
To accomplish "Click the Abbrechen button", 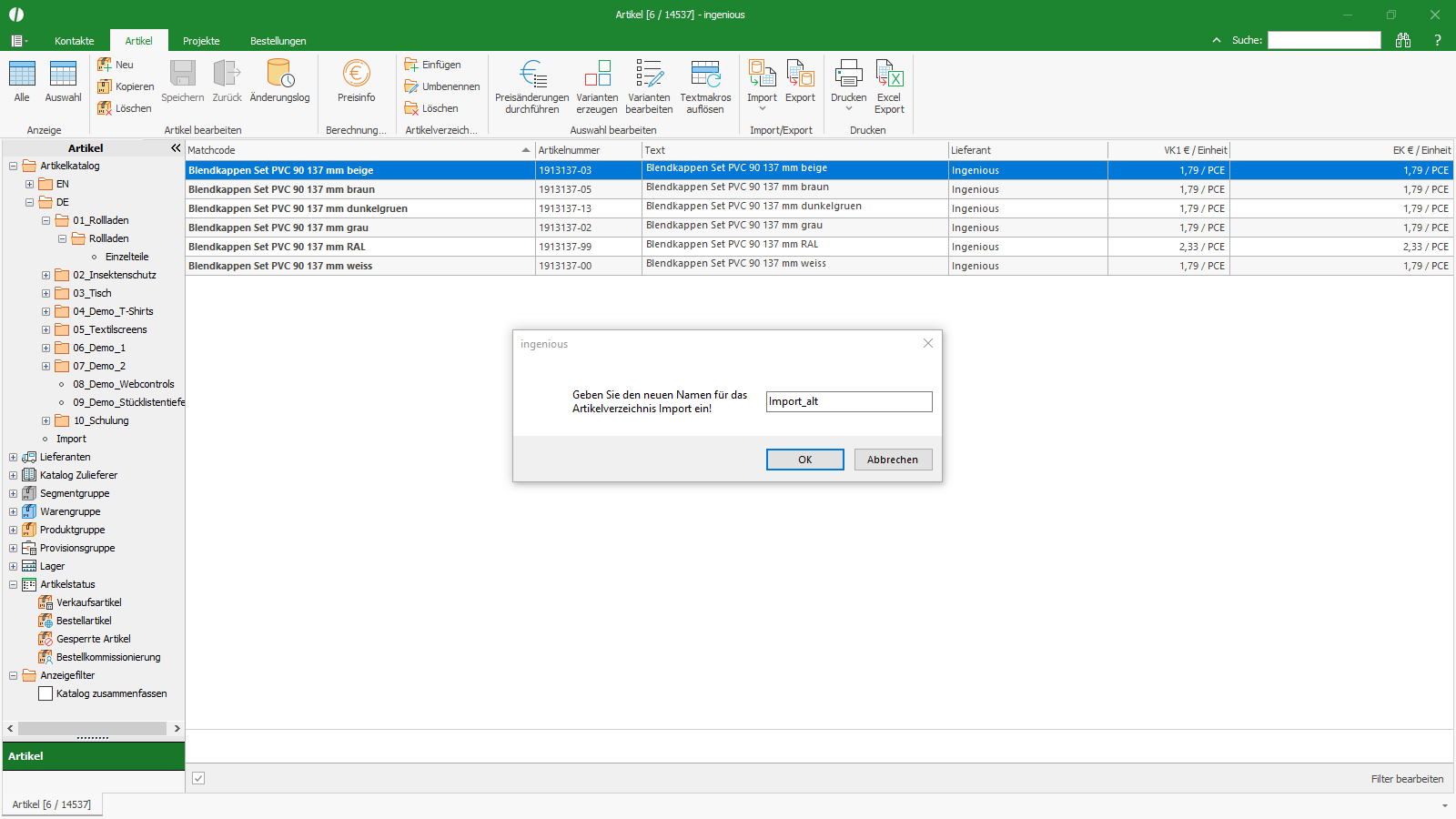I will pyautogui.click(x=893, y=460).
